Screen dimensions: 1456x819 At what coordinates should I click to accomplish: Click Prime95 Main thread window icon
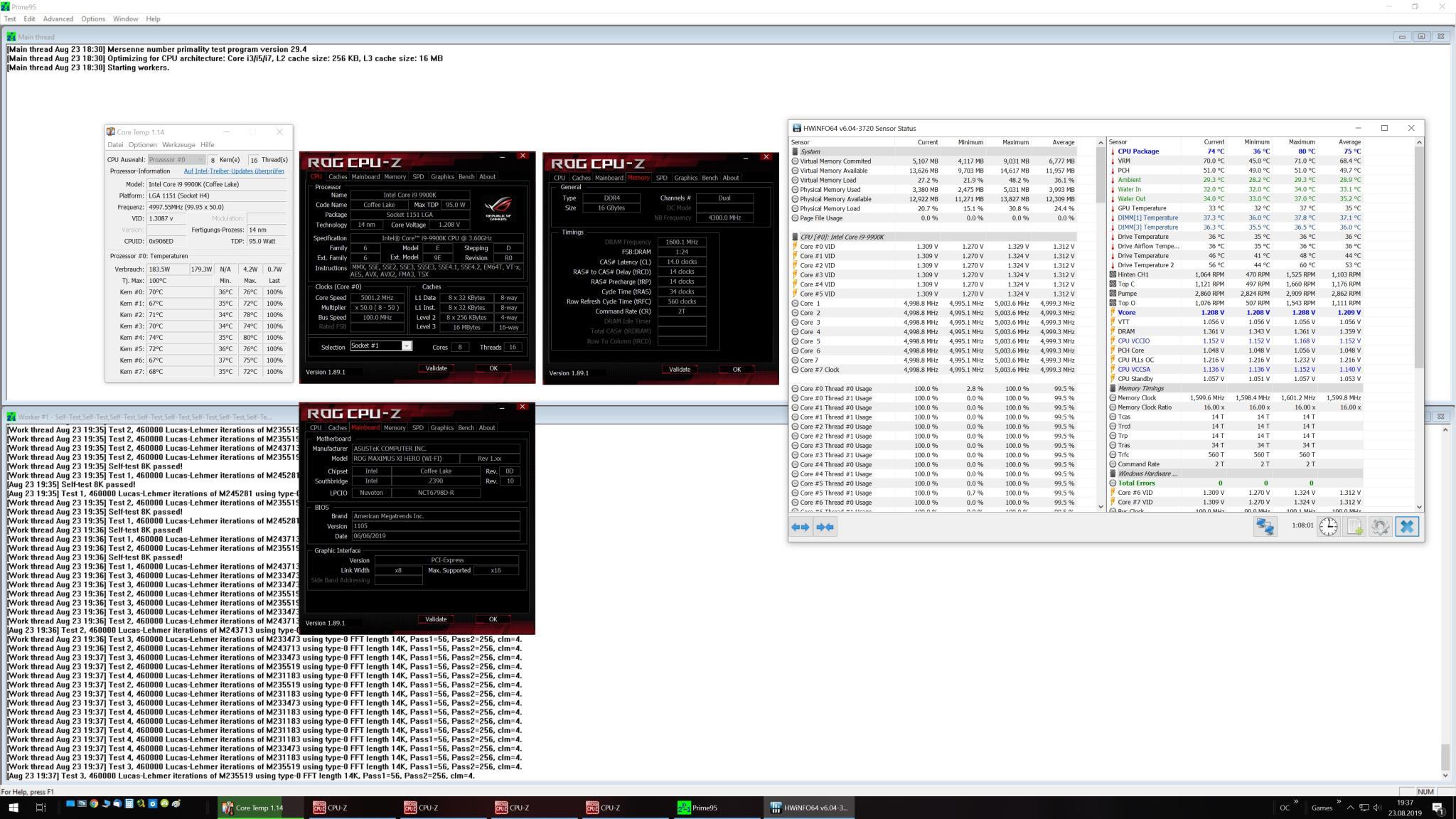coord(11,37)
